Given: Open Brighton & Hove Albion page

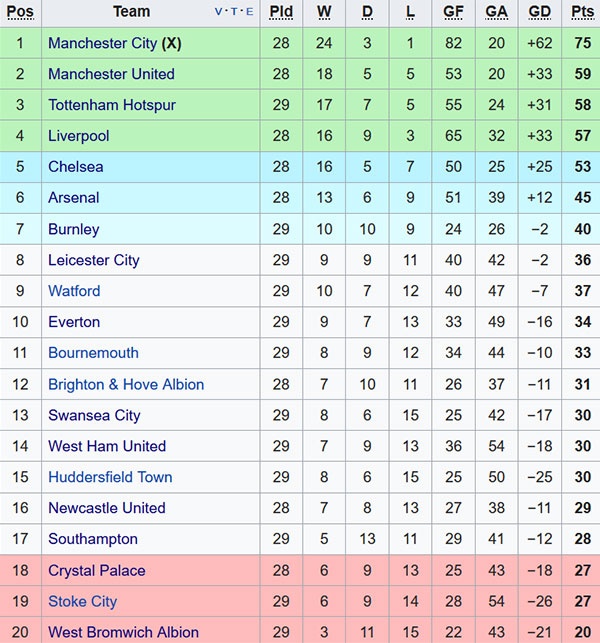Looking at the screenshot, I should [x=126, y=384].
